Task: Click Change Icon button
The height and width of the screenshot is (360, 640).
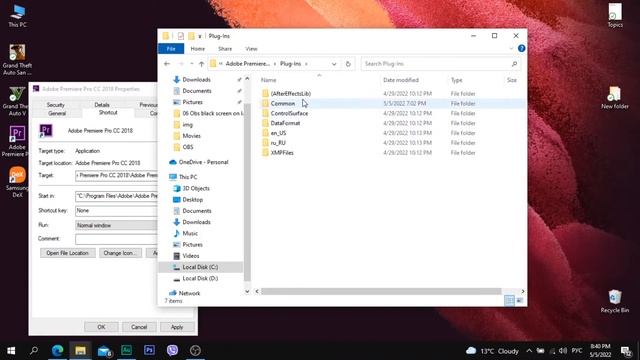Action: tap(120, 253)
